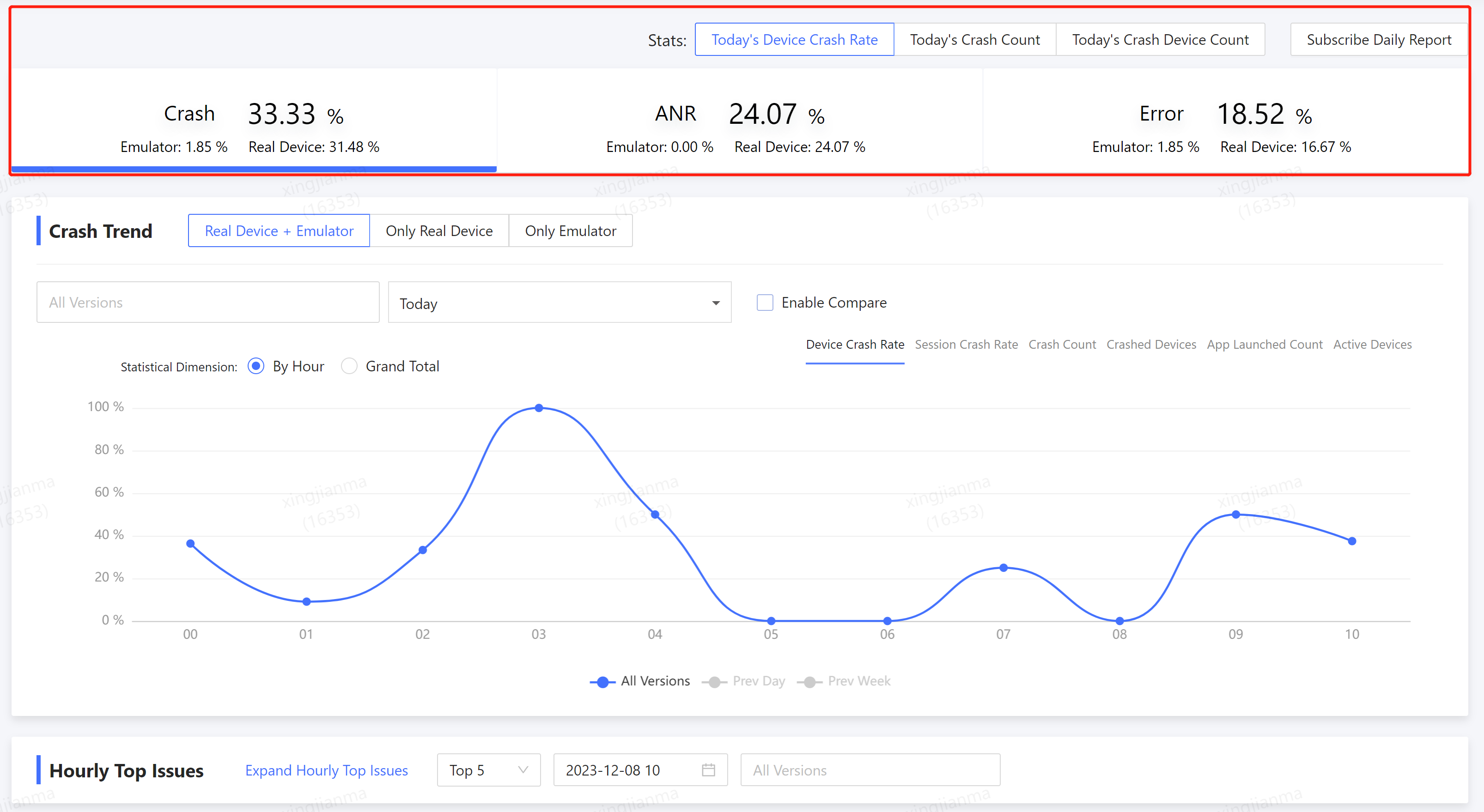Open the Top 5 dropdown
The height and width of the screenshot is (812, 1484).
tap(488, 770)
